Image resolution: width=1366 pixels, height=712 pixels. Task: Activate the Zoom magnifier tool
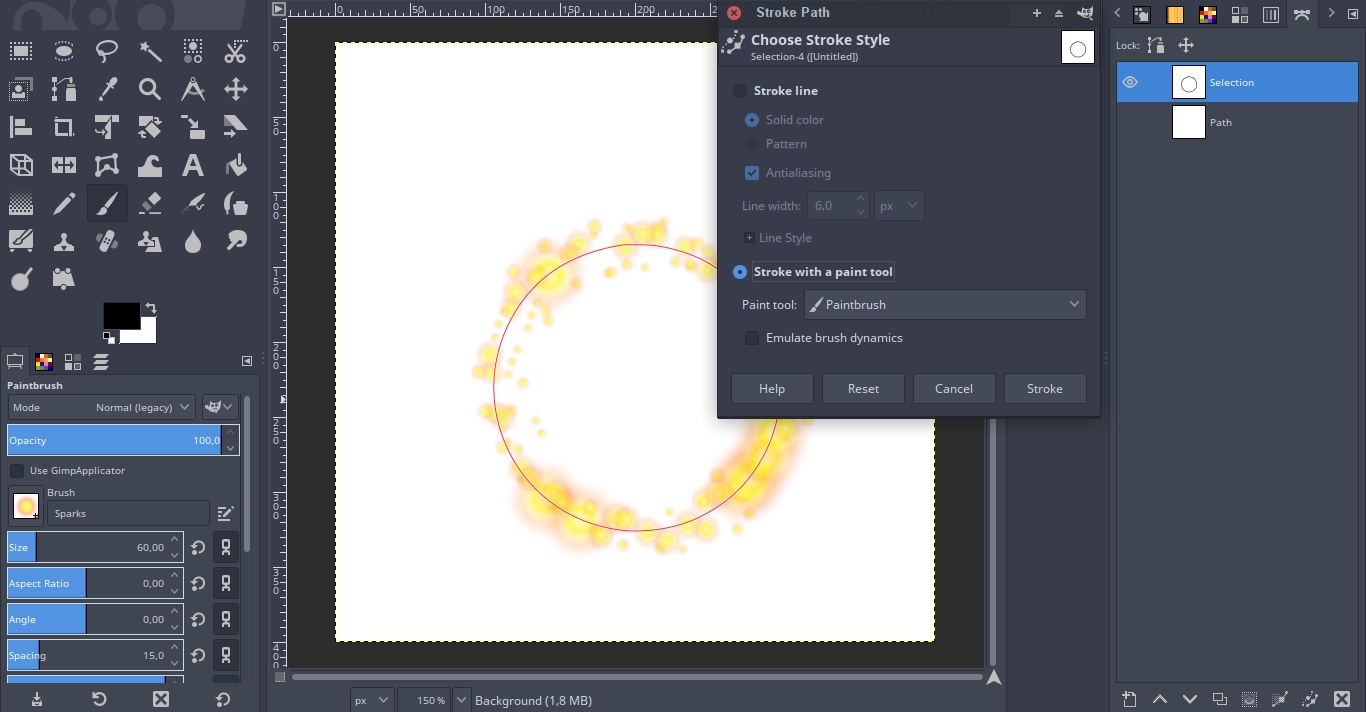[x=150, y=90]
